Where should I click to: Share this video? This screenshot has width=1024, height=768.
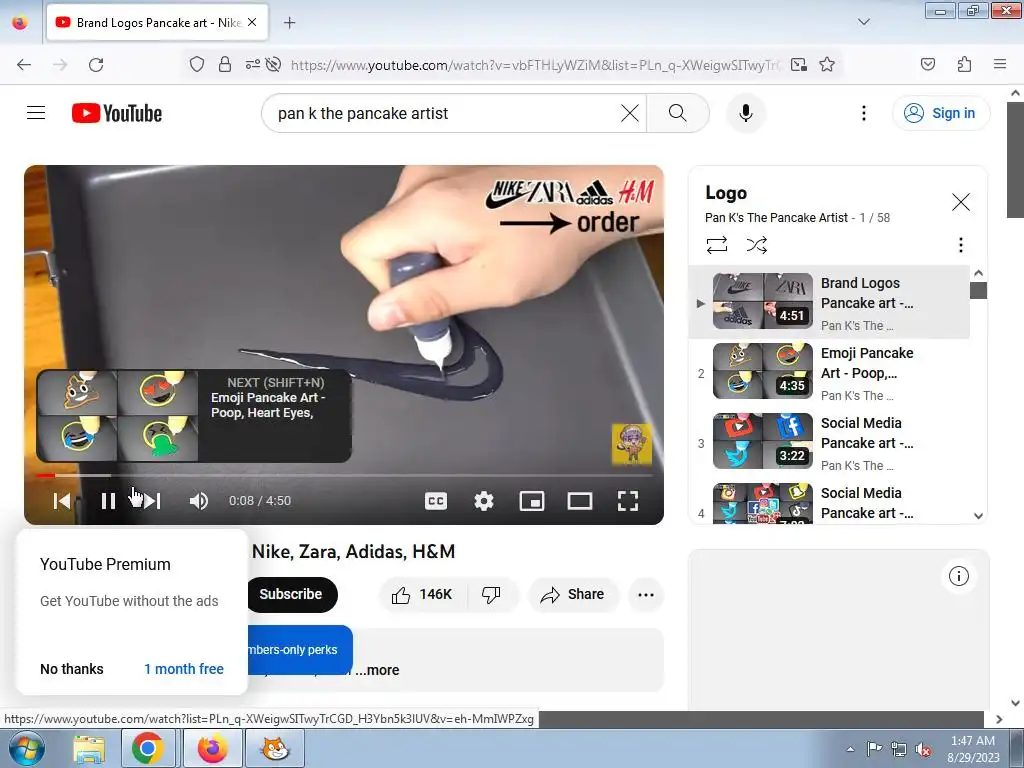tap(573, 594)
